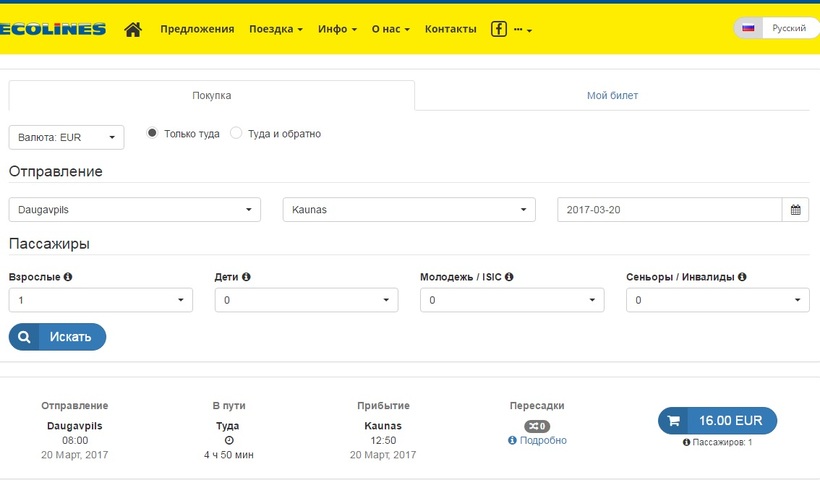Open the Facebook icon link
The height and width of the screenshot is (480, 820).
[498, 29]
